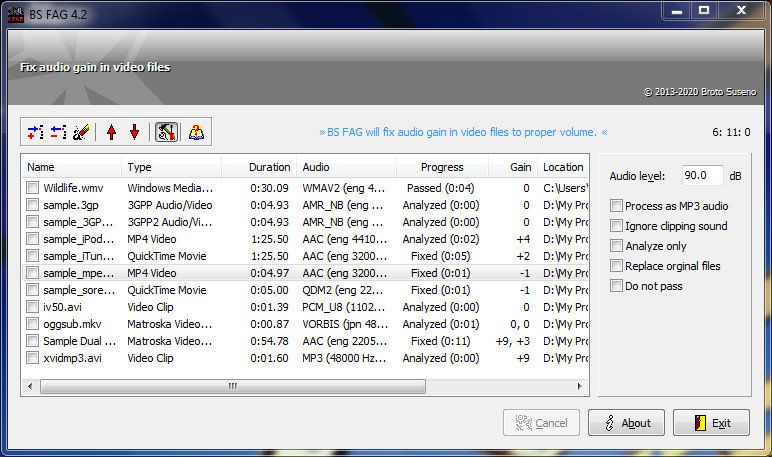Image resolution: width=772 pixels, height=457 pixels.
Task: Click the 'QDM2 (eng 22...' audio cell
Action: coord(343,290)
